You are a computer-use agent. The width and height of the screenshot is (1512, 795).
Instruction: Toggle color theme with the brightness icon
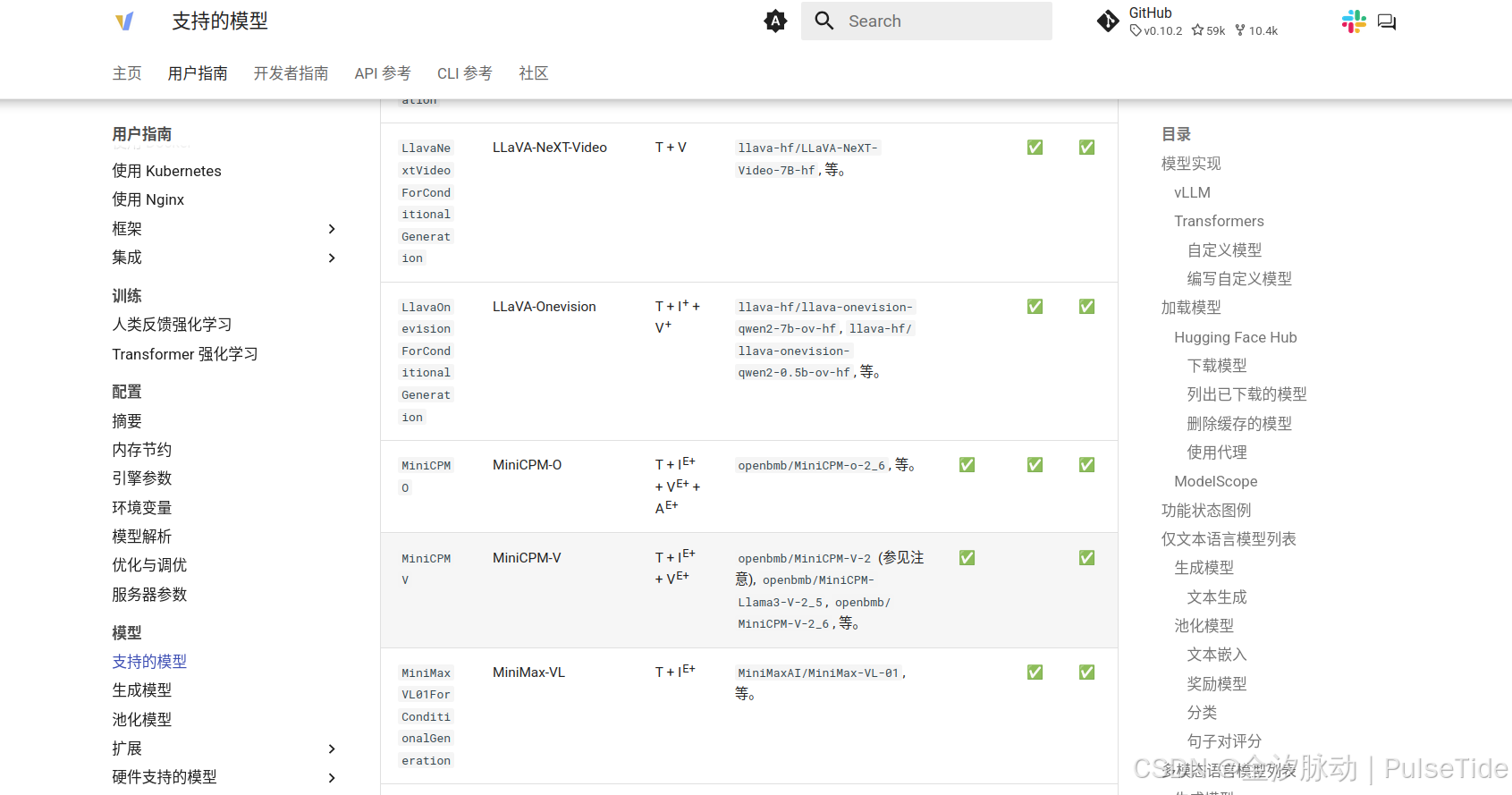pyautogui.click(x=775, y=21)
